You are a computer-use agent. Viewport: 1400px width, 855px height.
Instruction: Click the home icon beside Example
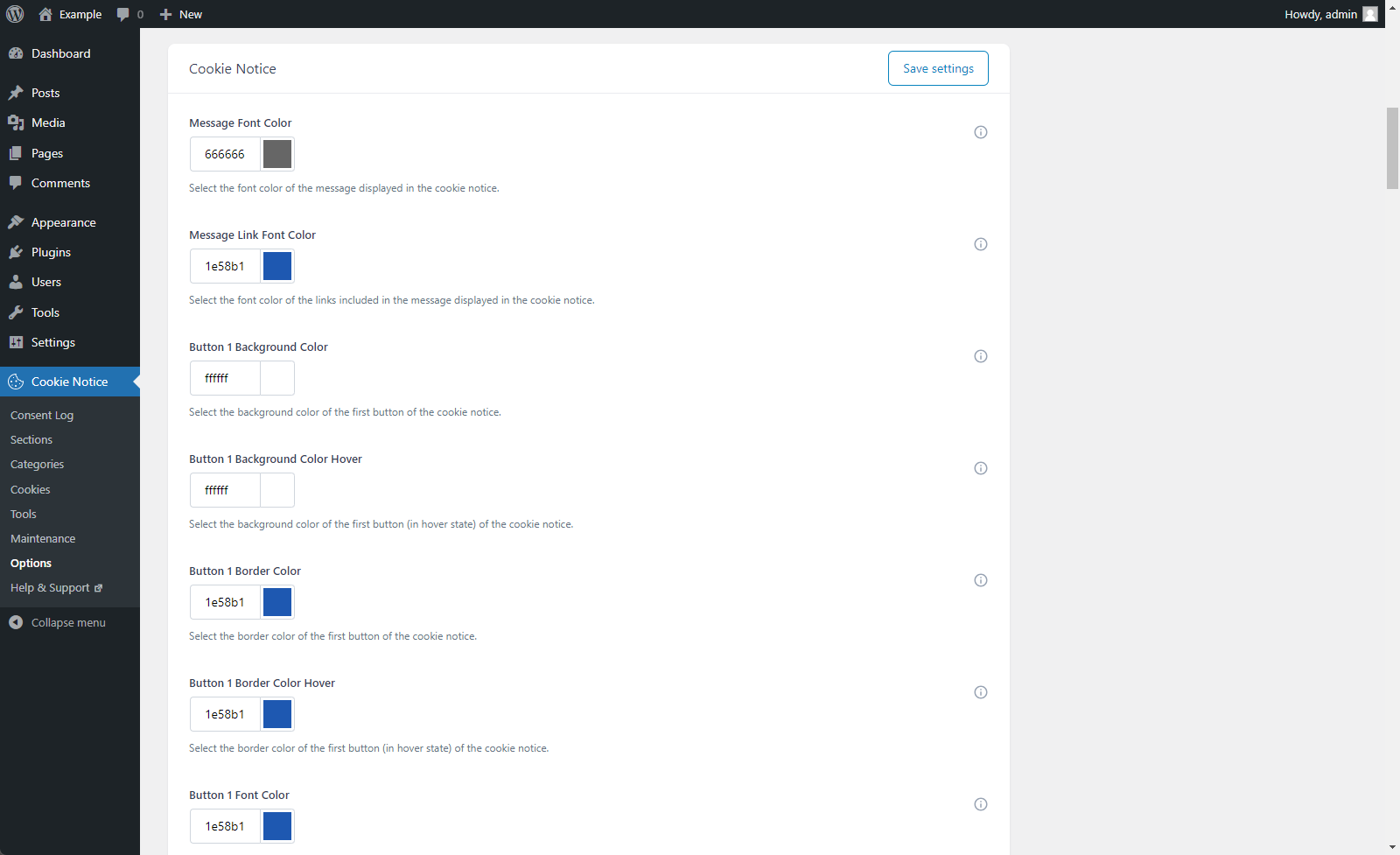pyautogui.click(x=45, y=14)
